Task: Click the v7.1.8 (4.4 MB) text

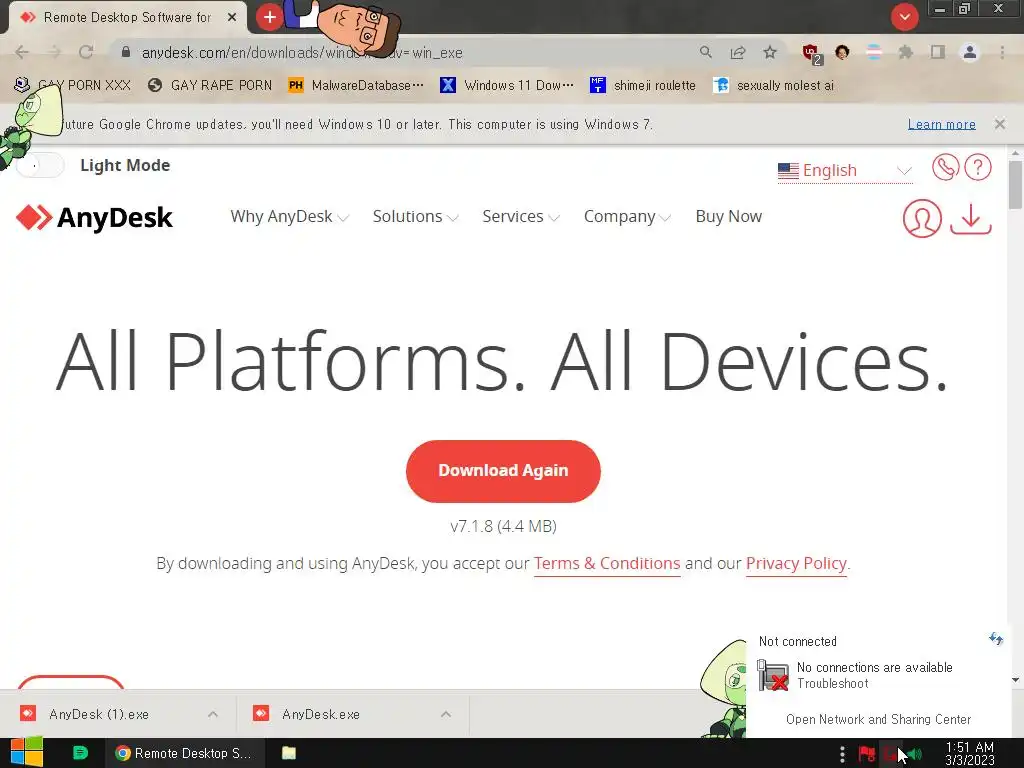Action: click(503, 526)
